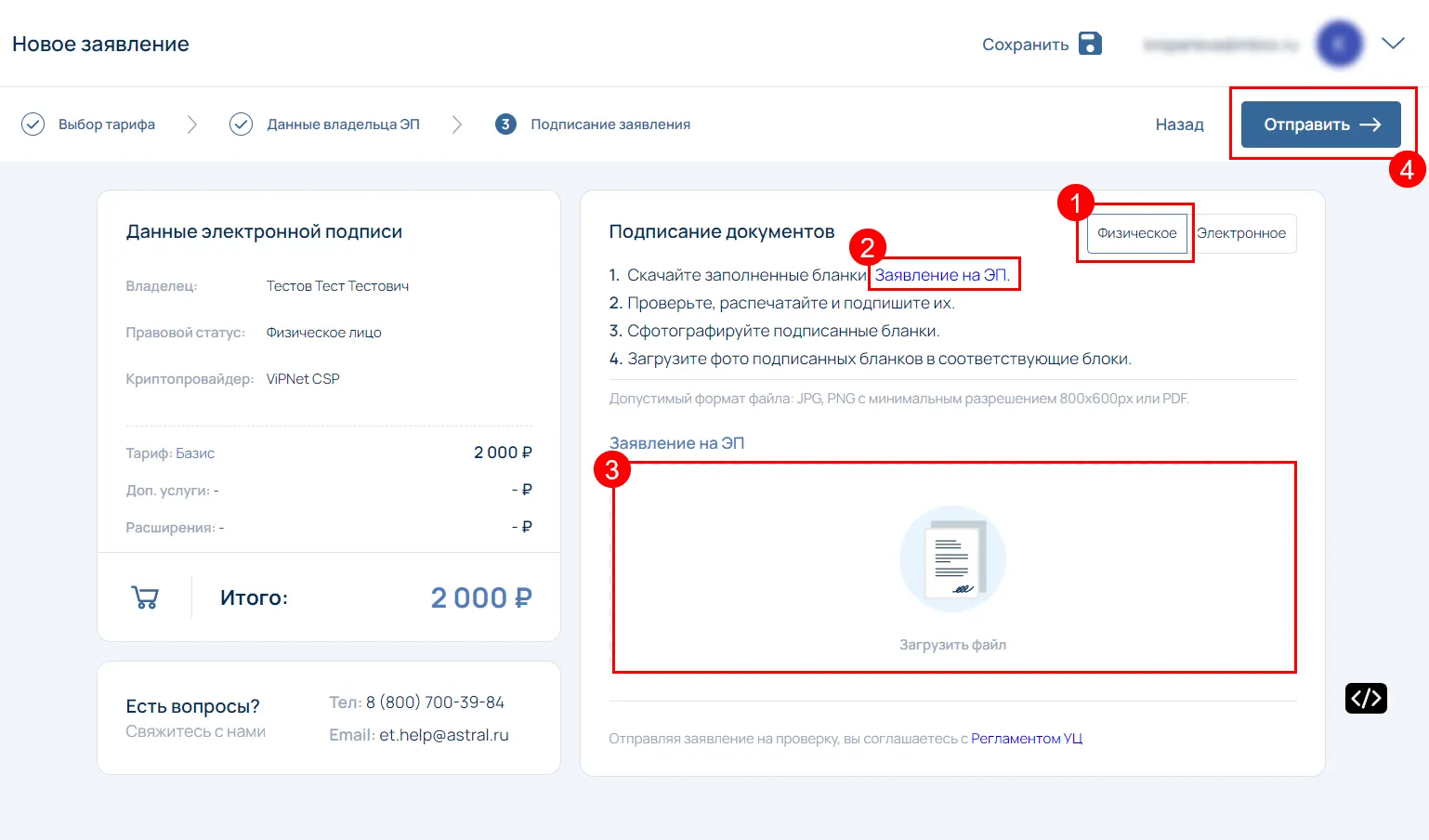
Task: Click the step 3 number badge
Action: (x=505, y=125)
